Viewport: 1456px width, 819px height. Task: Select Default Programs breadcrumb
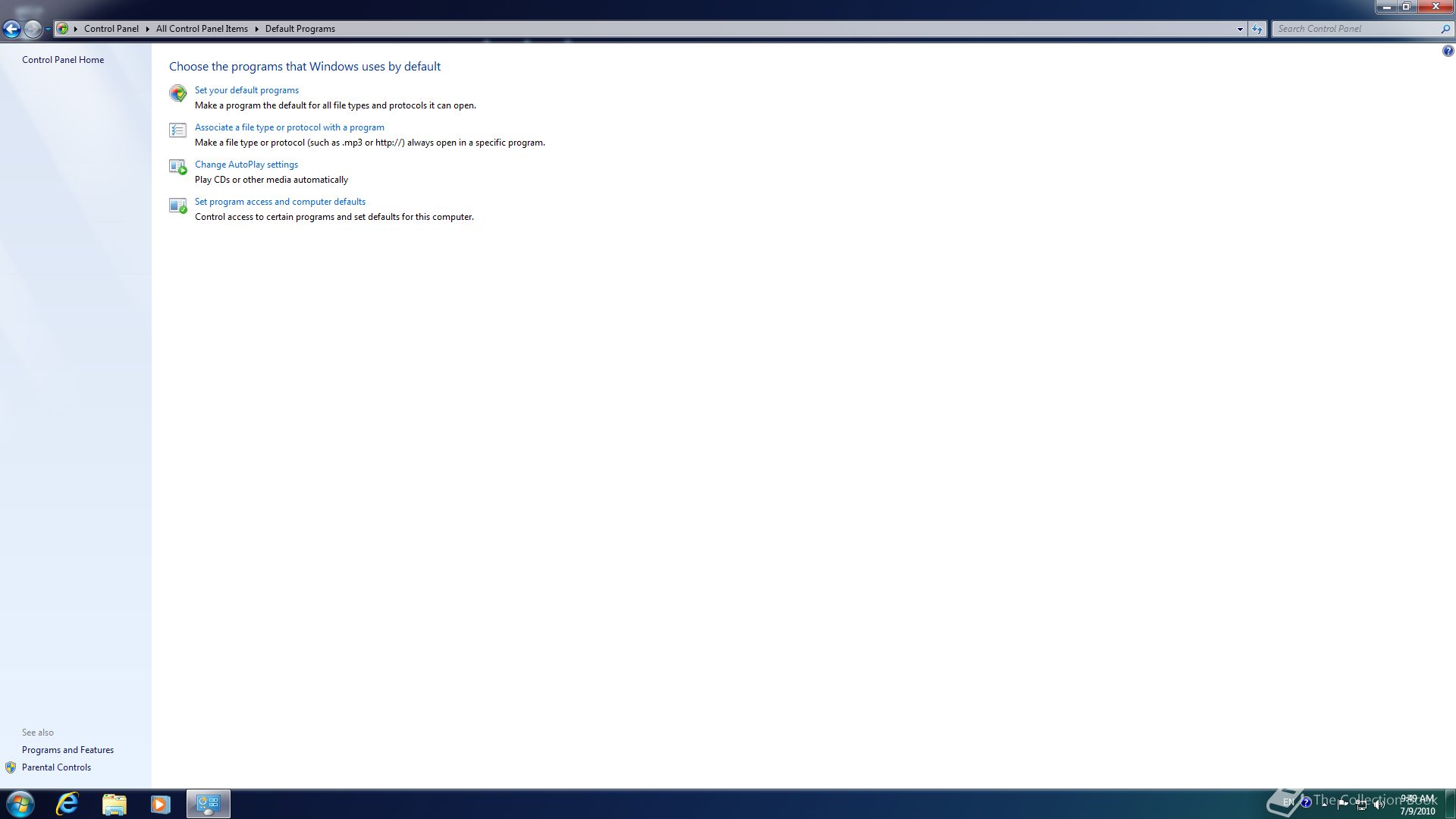(300, 29)
